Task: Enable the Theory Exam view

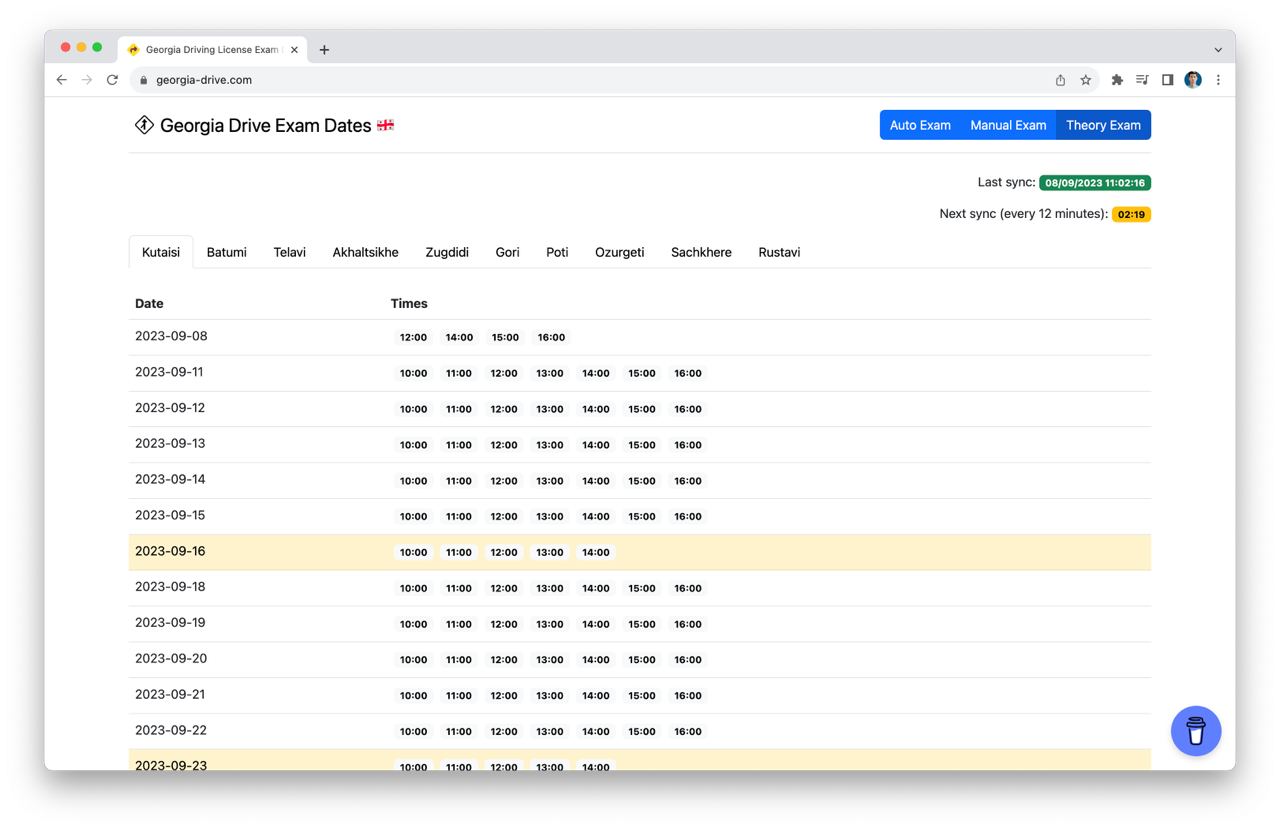Action: (1103, 125)
